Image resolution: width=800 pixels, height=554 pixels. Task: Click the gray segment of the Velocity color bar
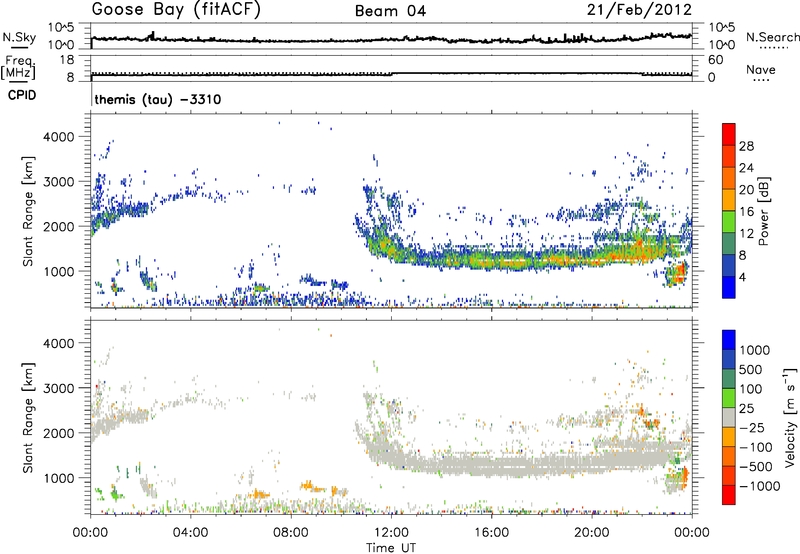pyautogui.click(x=729, y=417)
